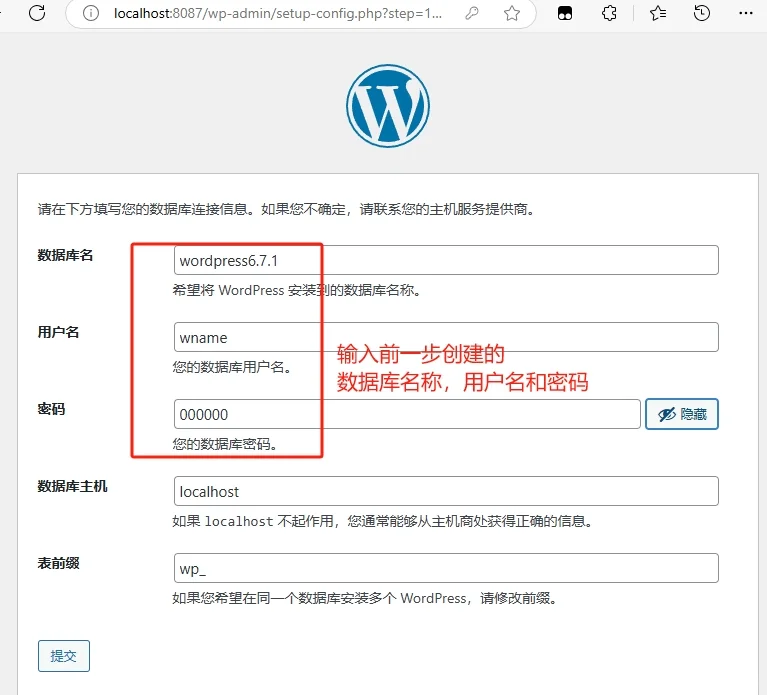Open saved passwords key icon
This screenshot has width=767, height=695.
click(x=472, y=13)
